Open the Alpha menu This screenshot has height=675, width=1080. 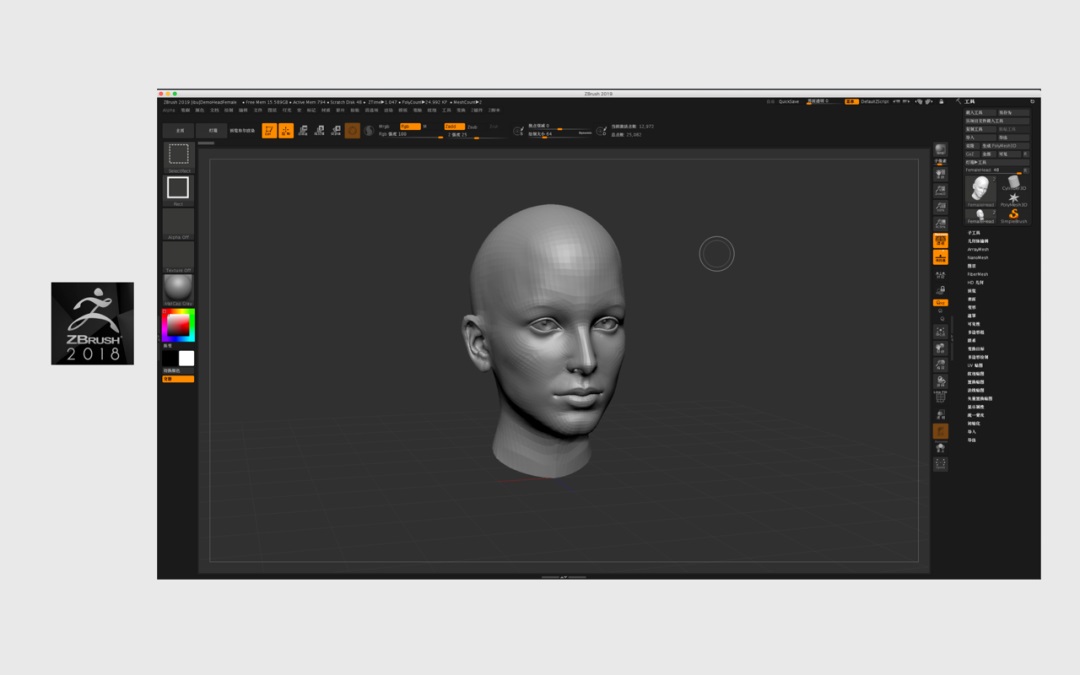pyautogui.click(x=168, y=110)
